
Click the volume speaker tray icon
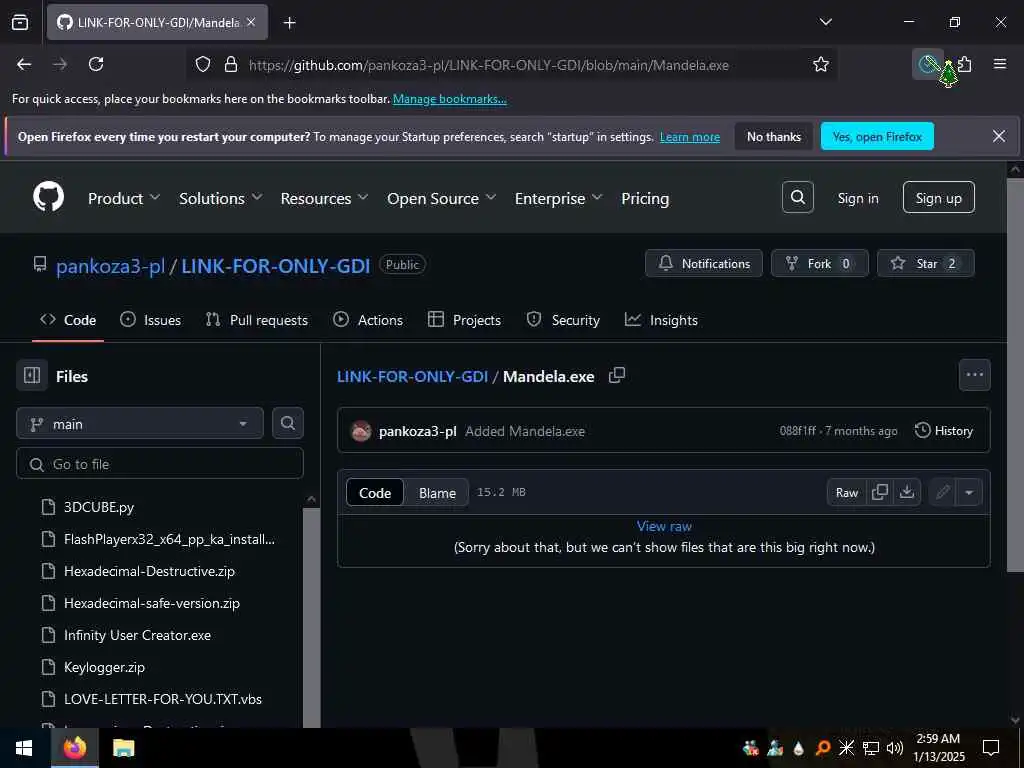pos(894,748)
